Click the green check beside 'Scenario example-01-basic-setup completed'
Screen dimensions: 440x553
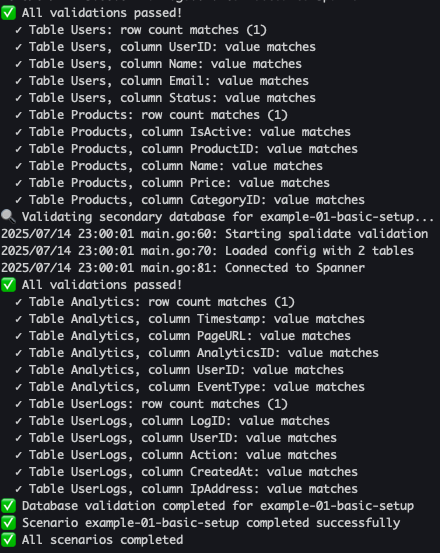pyautogui.click(x=8, y=523)
